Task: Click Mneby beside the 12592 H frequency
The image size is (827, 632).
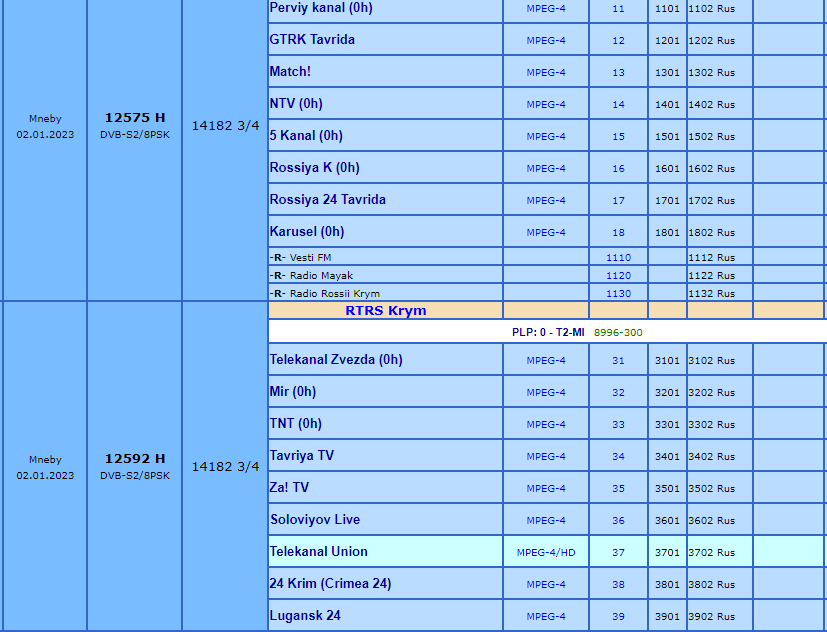Action: pyautogui.click(x=45, y=459)
